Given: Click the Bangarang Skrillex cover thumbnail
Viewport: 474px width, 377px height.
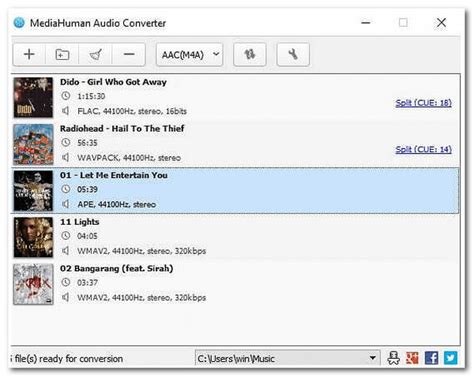Looking at the screenshot, I should pos(33,284).
